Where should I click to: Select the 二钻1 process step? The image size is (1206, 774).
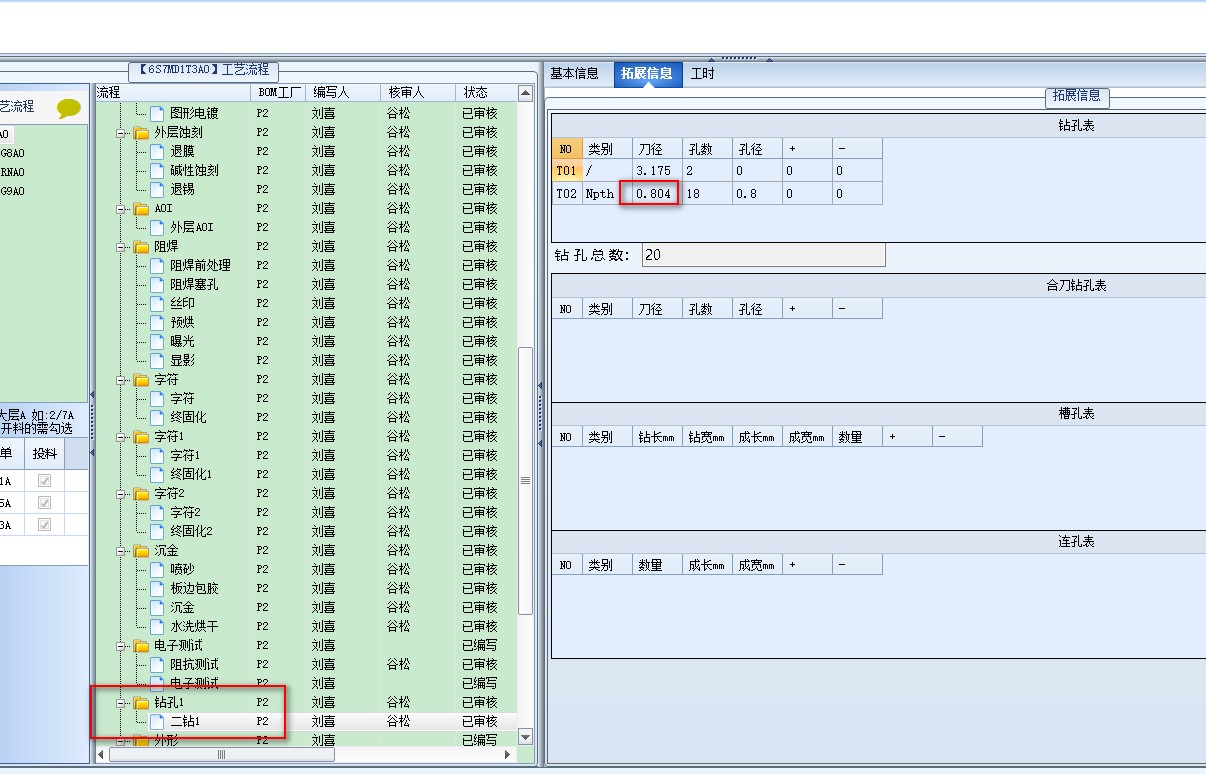[185, 721]
